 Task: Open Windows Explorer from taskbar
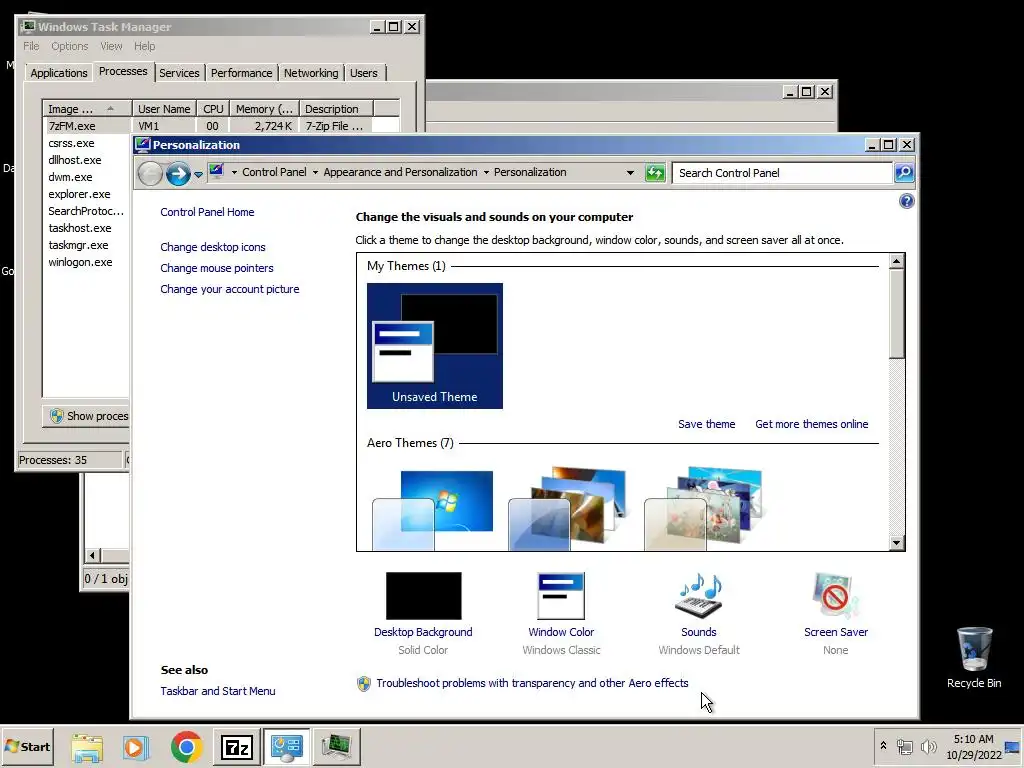(x=87, y=747)
